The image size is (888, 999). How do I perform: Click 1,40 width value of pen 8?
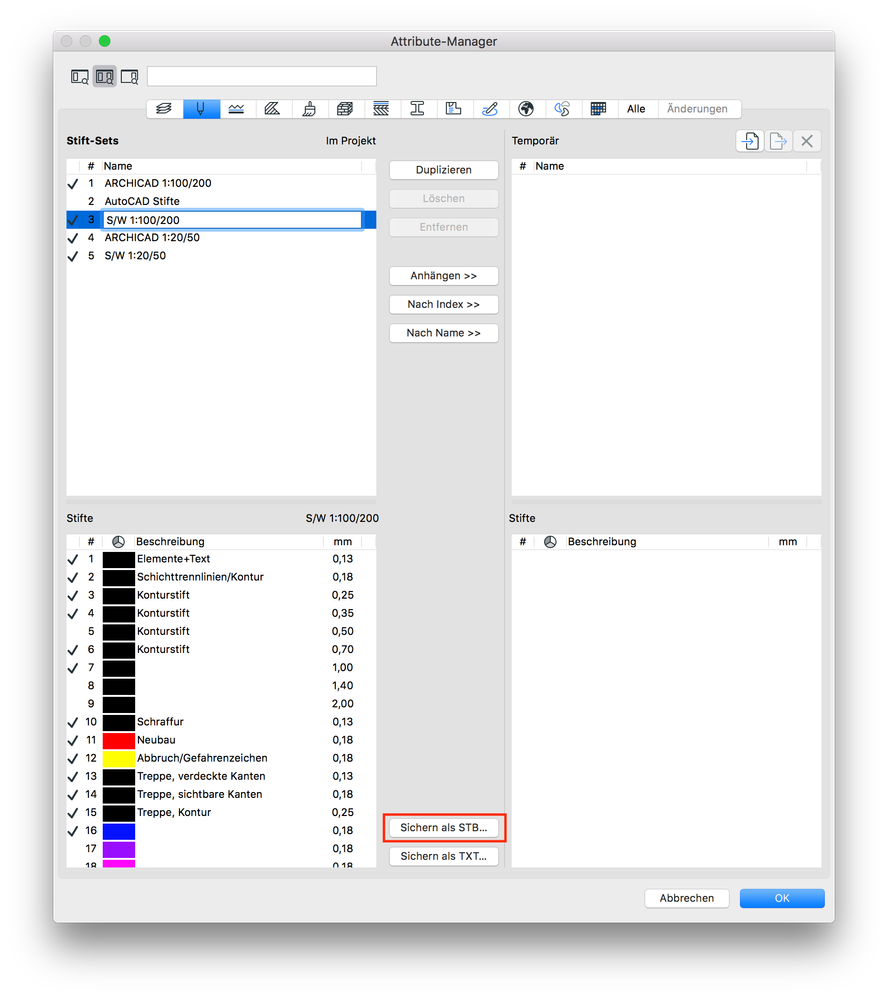click(343, 686)
